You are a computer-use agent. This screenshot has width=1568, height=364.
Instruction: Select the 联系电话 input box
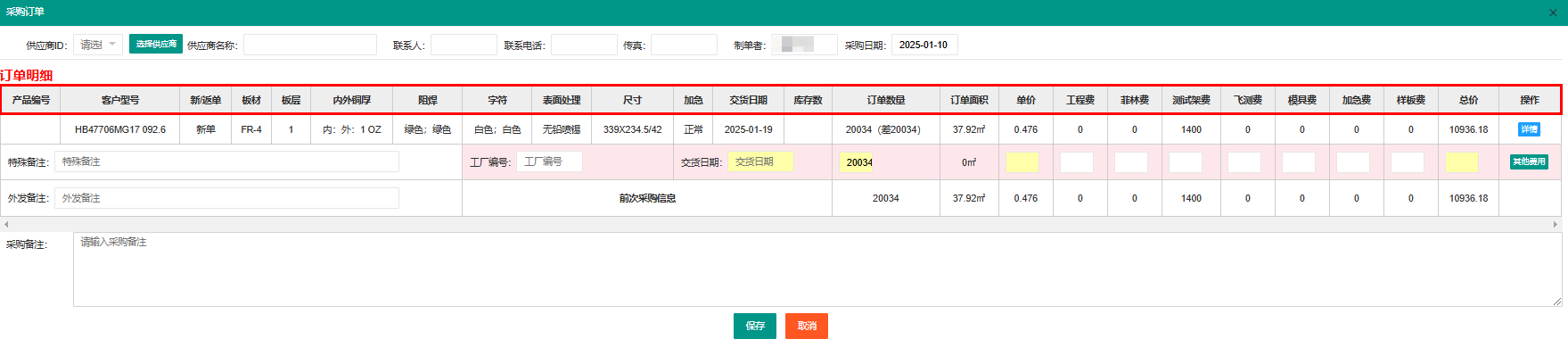[584, 45]
